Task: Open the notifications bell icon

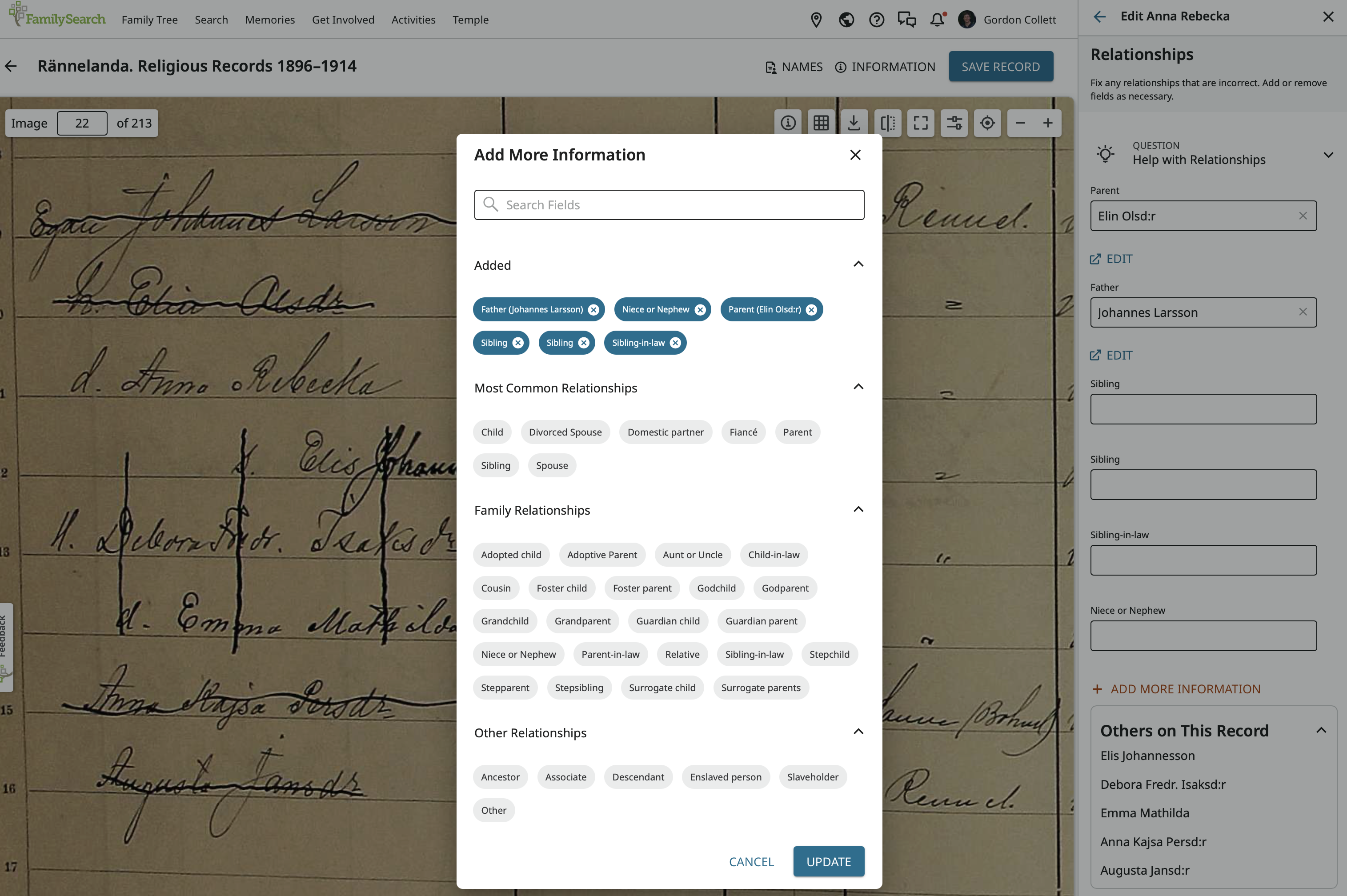Action: pyautogui.click(x=937, y=20)
